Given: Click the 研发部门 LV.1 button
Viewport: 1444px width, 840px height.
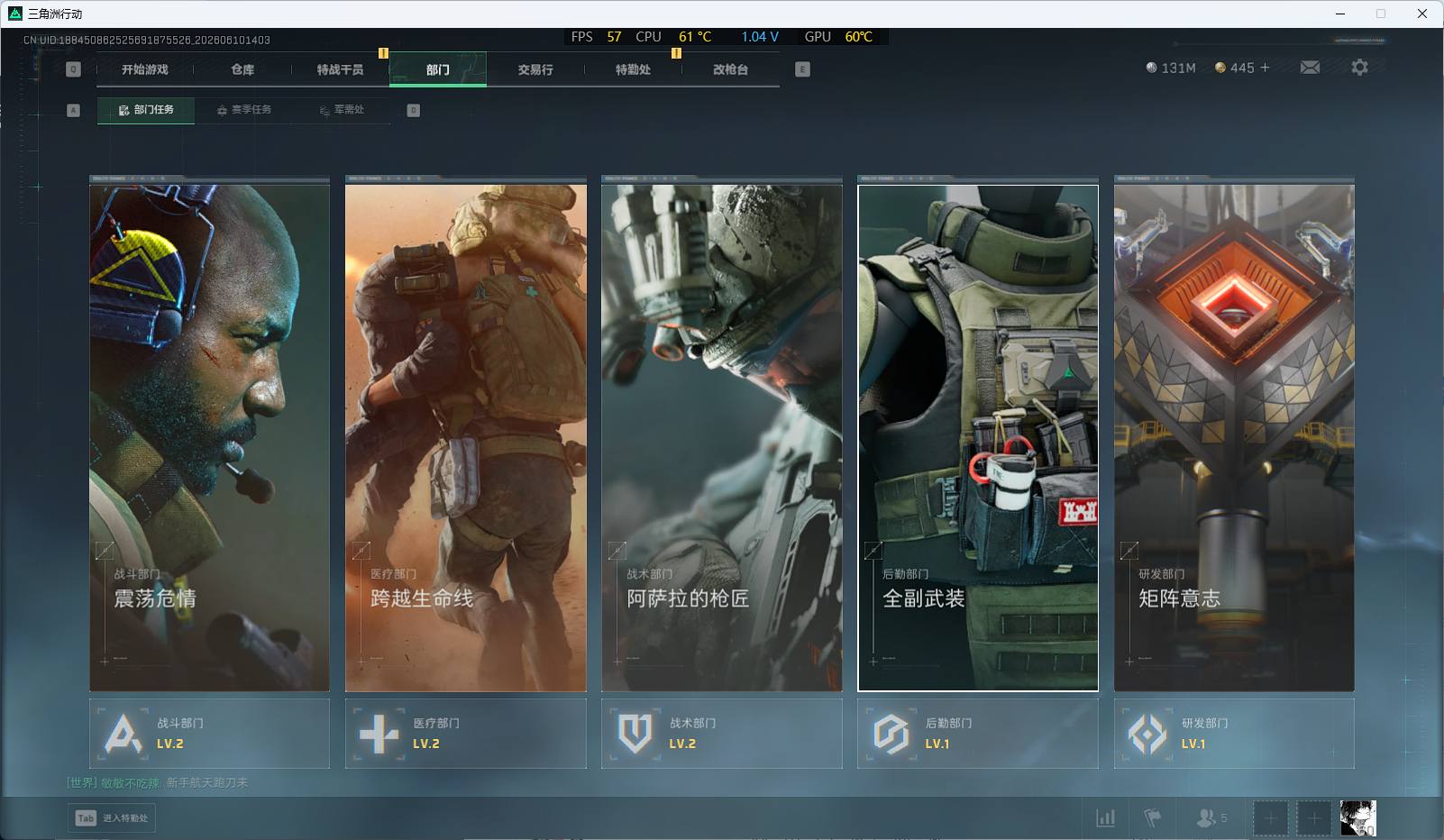Looking at the screenshot, I should [x=1234, y=734].
